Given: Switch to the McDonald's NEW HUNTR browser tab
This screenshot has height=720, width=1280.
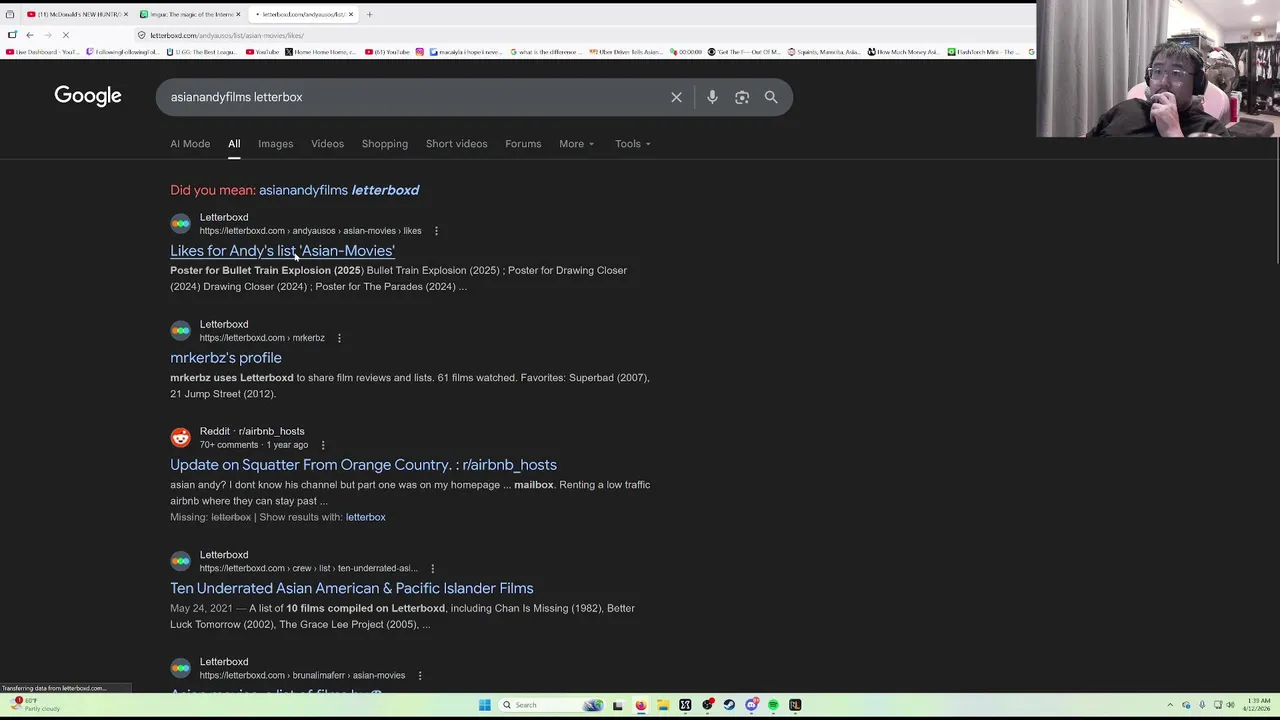Looking at the screenshot, I should [75, 14].
